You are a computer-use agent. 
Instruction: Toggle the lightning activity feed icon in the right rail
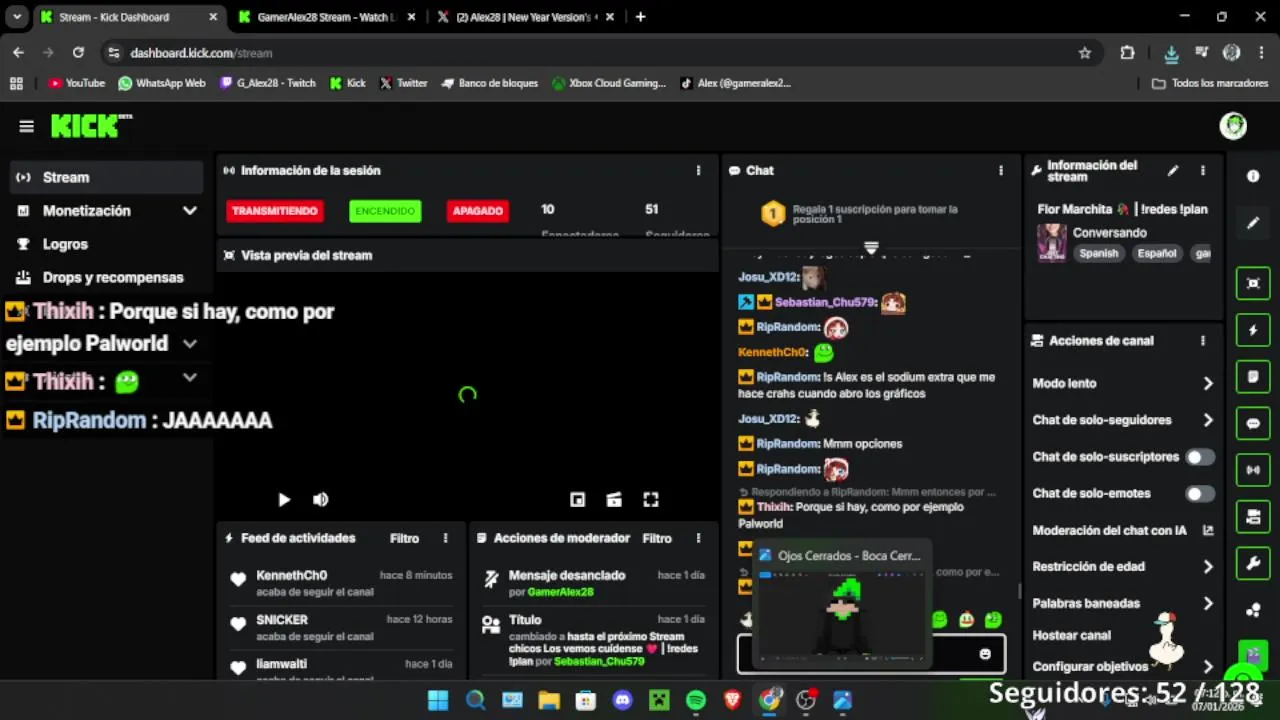click(x=1253, y=331)
